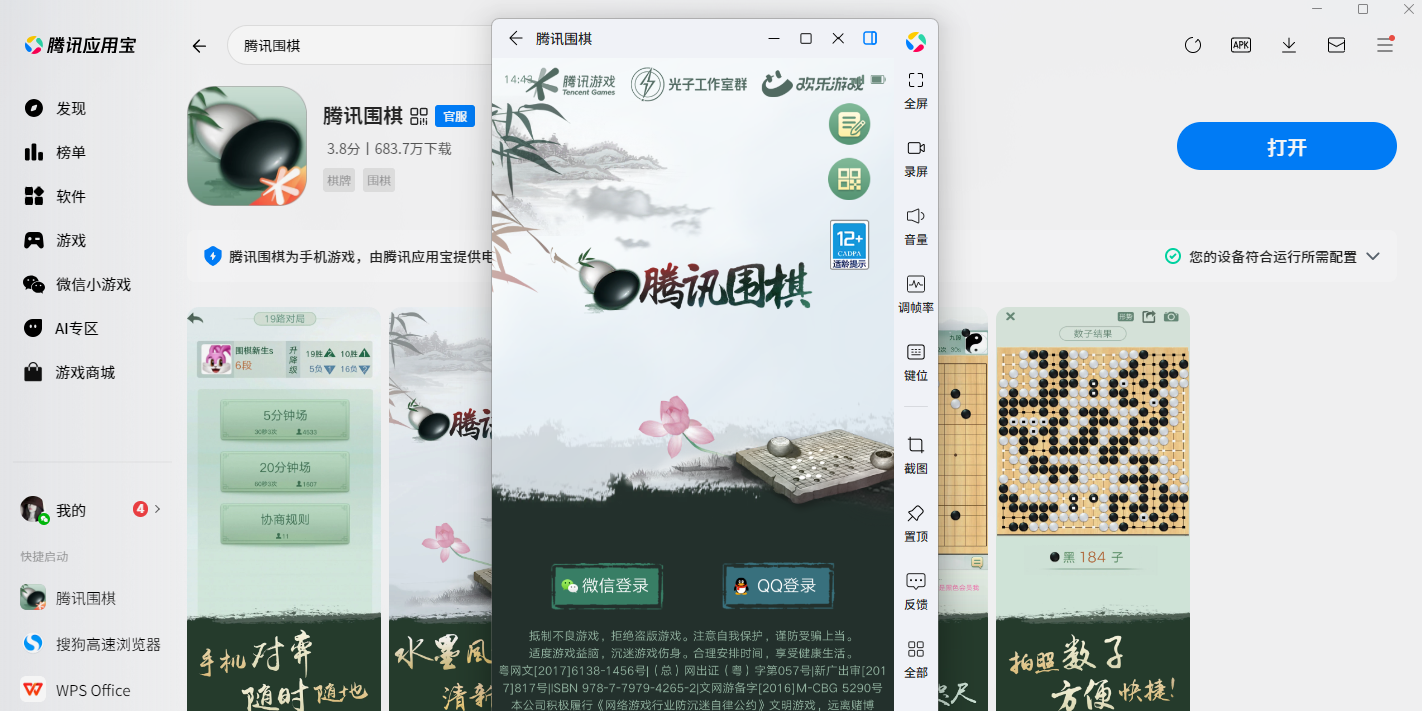This screenshot has height=711, width=1422.
Task: Open the messages mail icon
Action: coord(1336,45)
